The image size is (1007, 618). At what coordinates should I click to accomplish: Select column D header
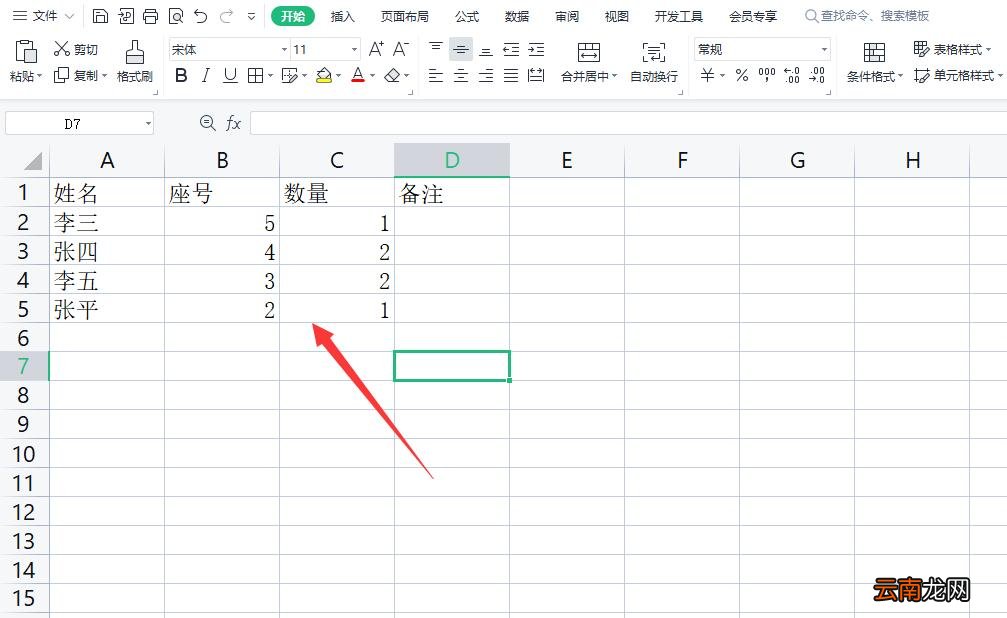pos(452,160)
